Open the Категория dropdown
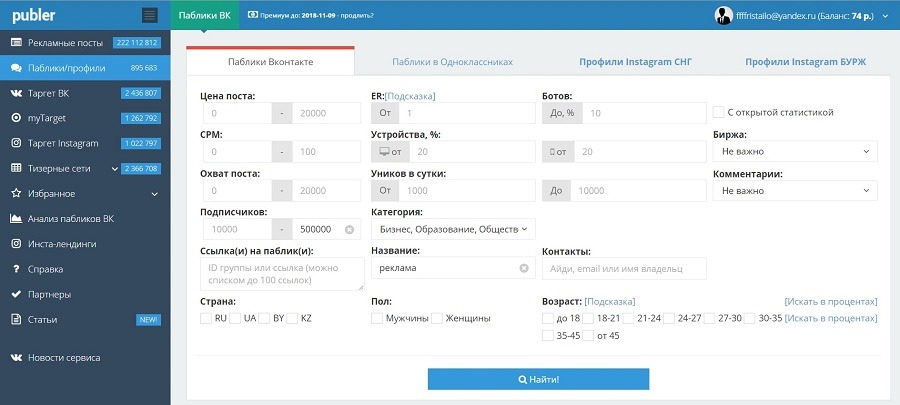The height and width of the screenshot is (405, 900). pyautogui.click(x=453, y=229)
